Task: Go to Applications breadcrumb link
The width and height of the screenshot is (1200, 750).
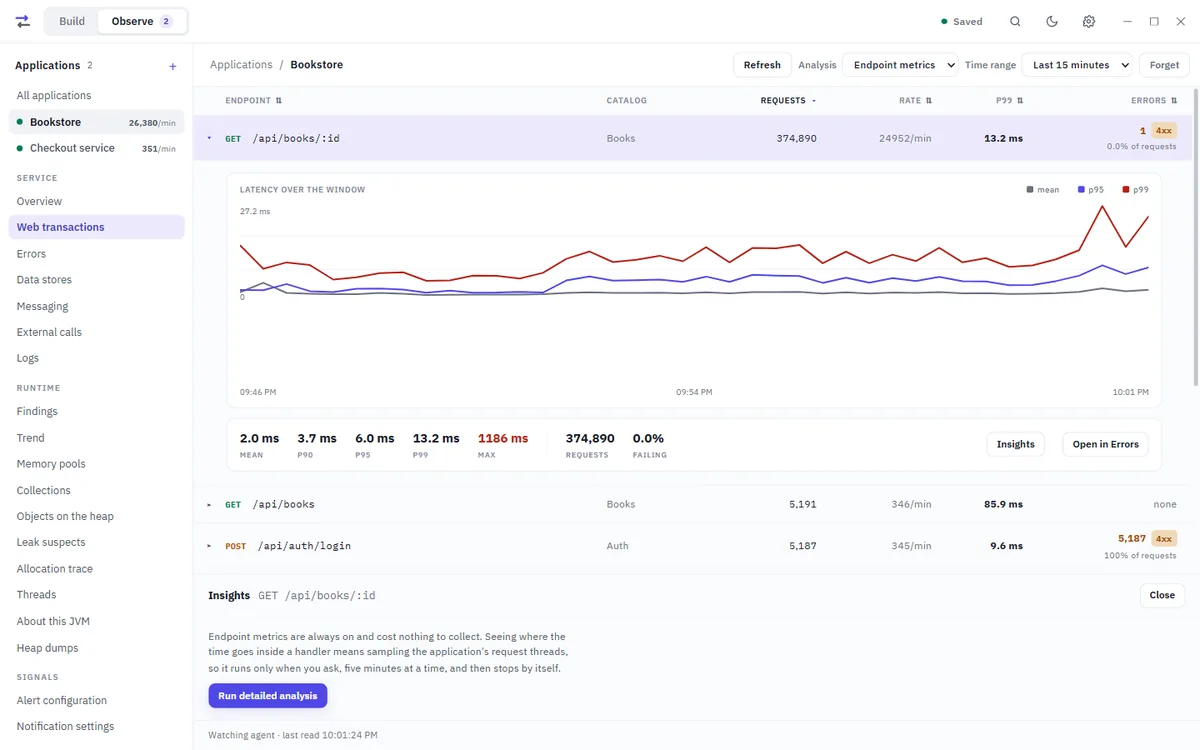Action: pyautogui.click(x=241, y=65)
